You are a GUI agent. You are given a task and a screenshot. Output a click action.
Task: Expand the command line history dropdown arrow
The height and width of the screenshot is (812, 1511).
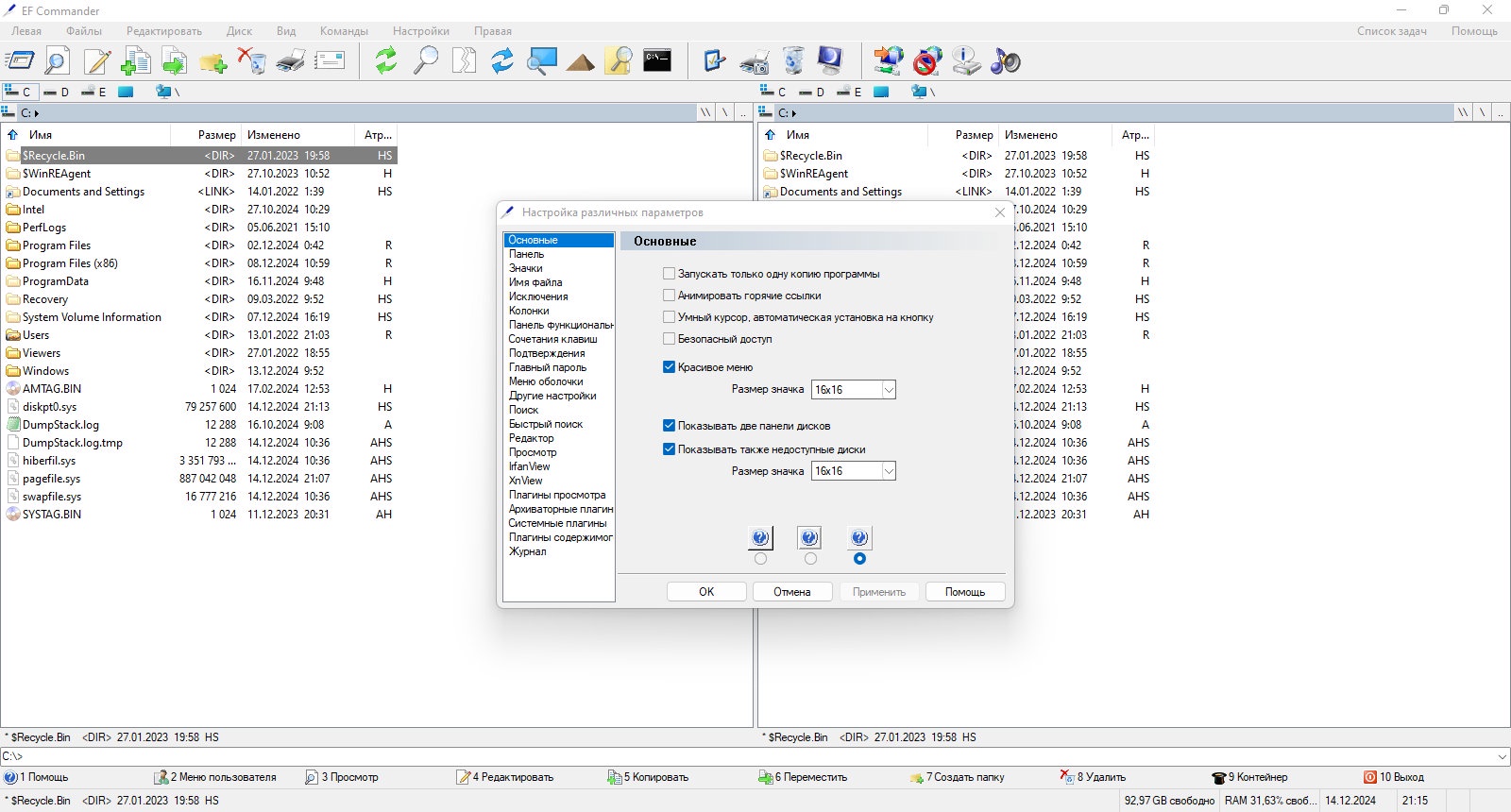point(1503,756)
